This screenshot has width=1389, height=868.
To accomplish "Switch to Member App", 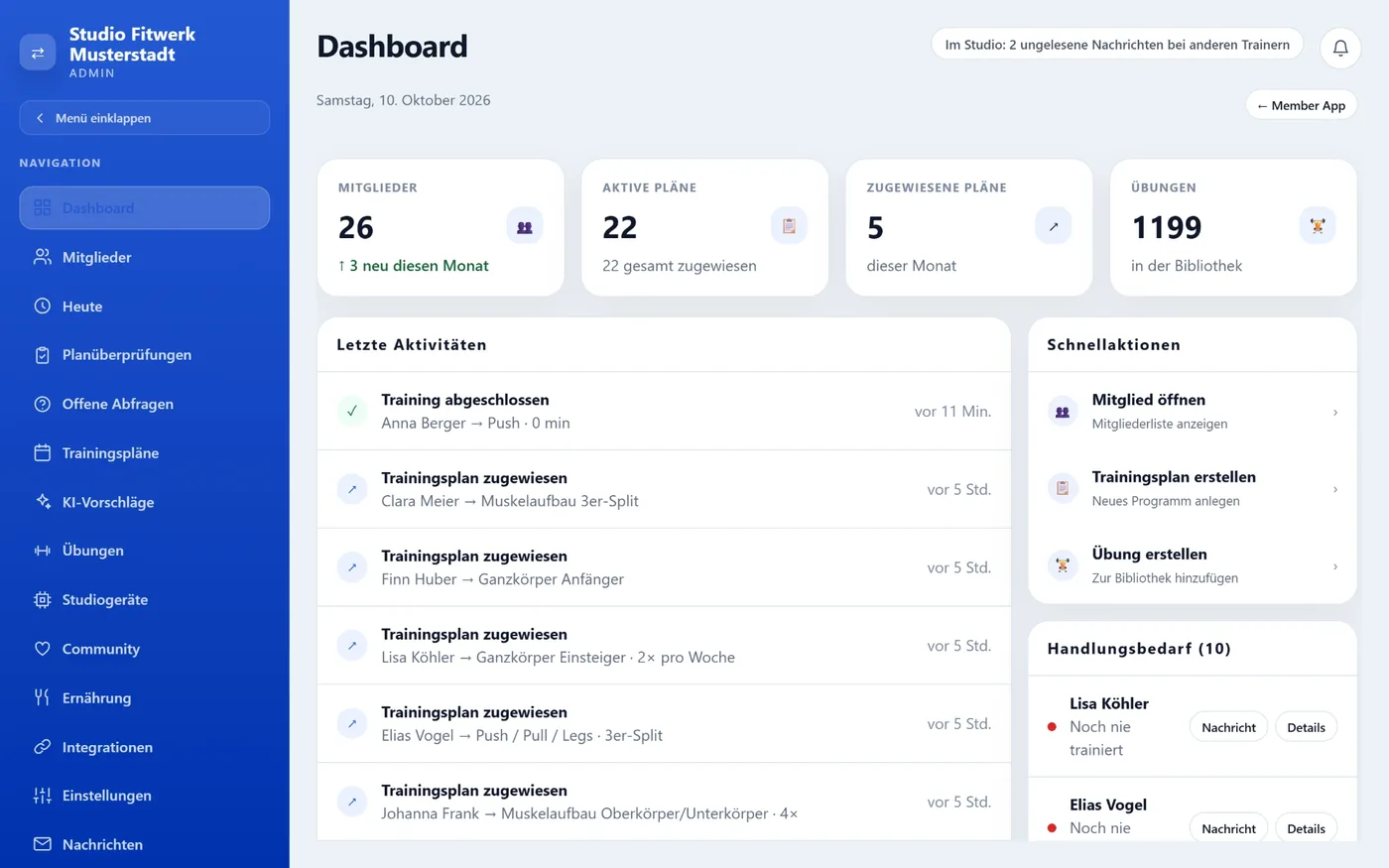I will (1301, 105).
